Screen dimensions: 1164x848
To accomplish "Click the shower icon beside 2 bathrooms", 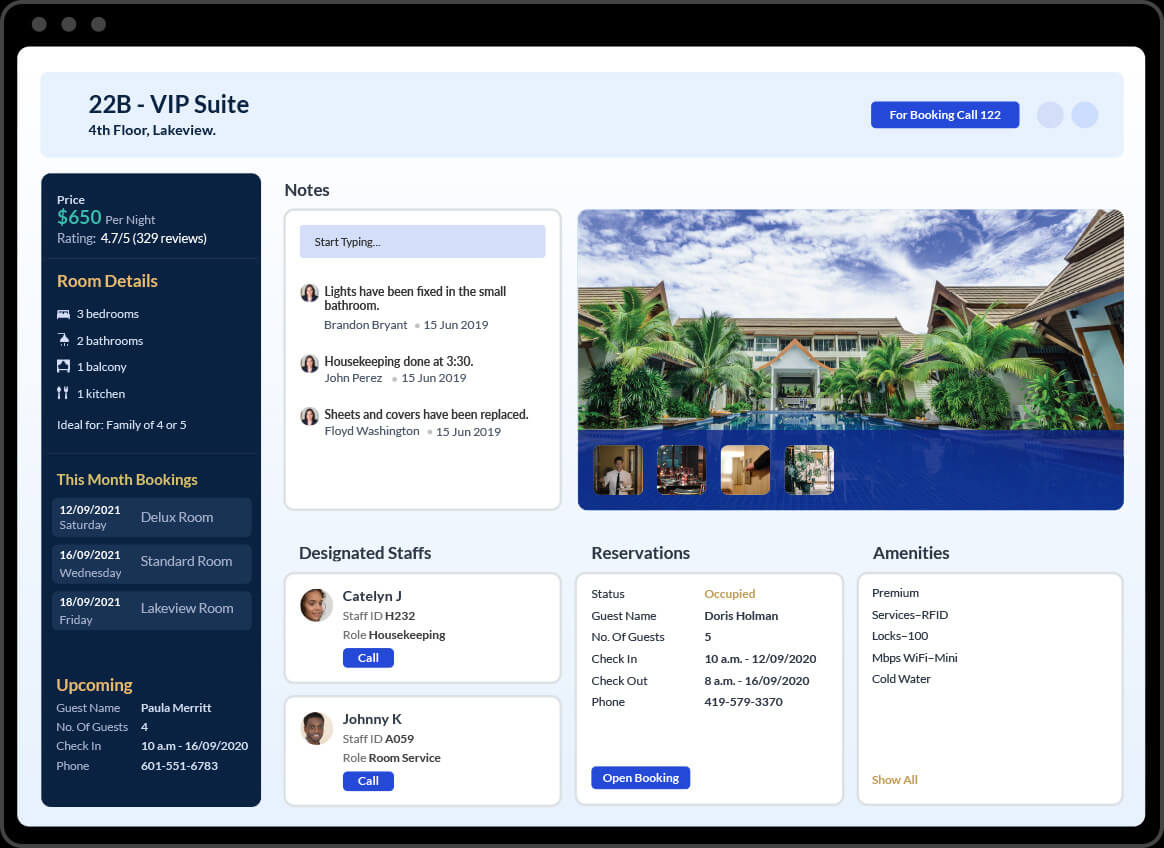I will coord(63,340).
